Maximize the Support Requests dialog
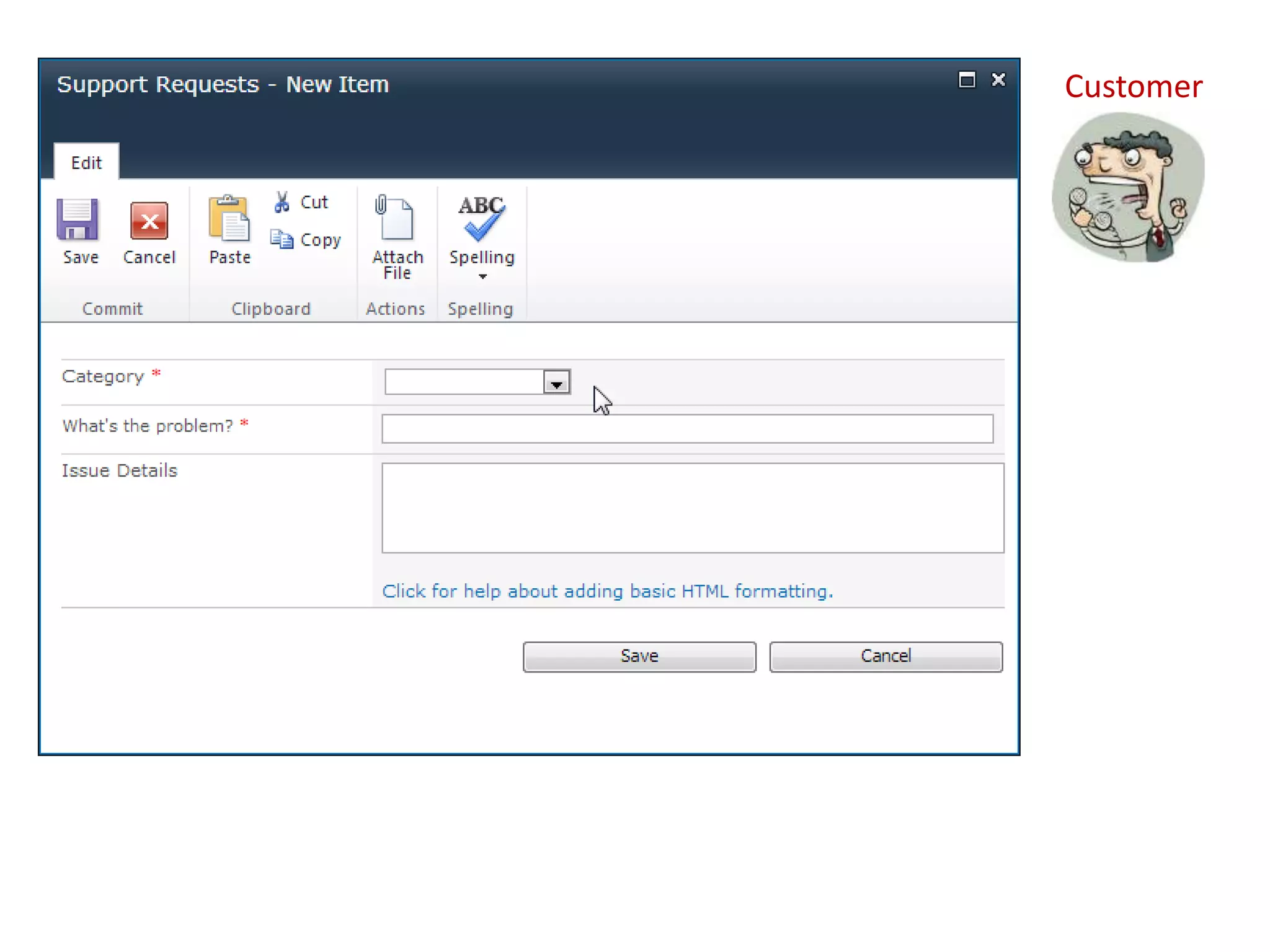This screenshot has width=1270, height=952. click(967, 80)
